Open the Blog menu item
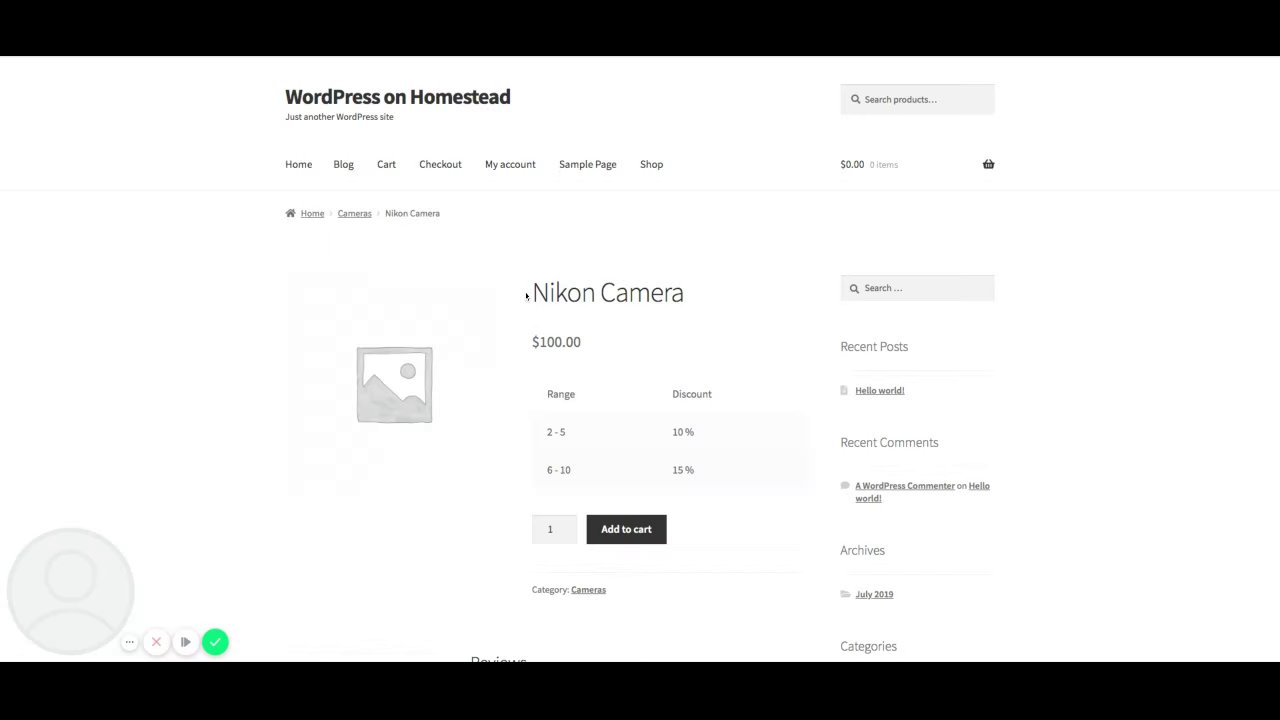 click(343, 164)
